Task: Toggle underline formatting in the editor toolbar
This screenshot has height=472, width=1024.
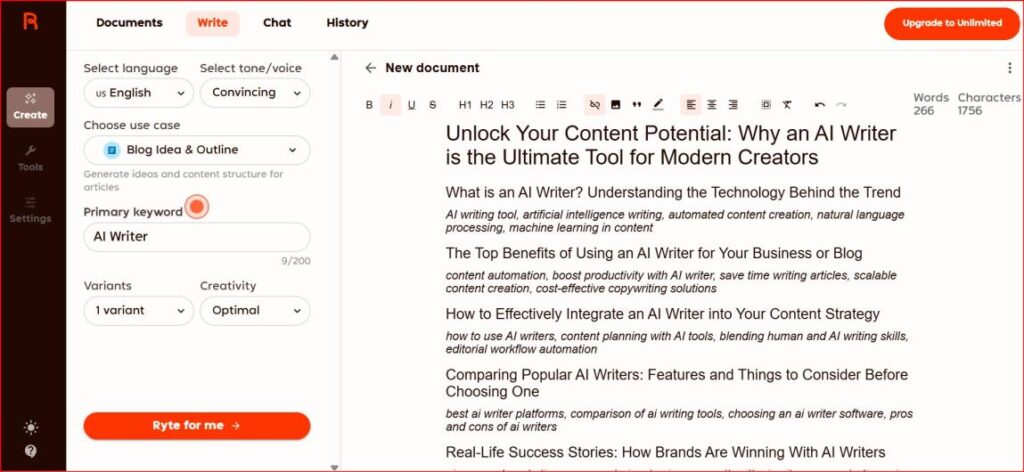Action: (x=411, y=104)
